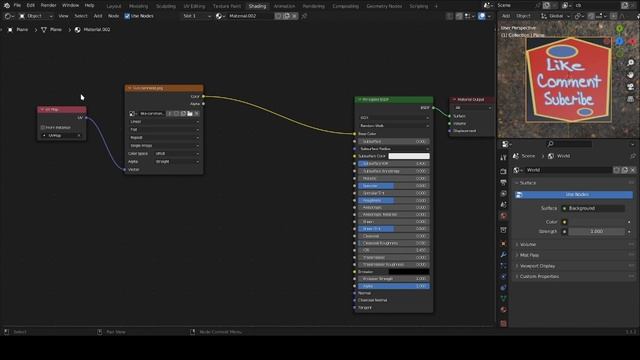Click the viewport pan hand gizmo
Screen dimensions: 640x360
(631, 75)
